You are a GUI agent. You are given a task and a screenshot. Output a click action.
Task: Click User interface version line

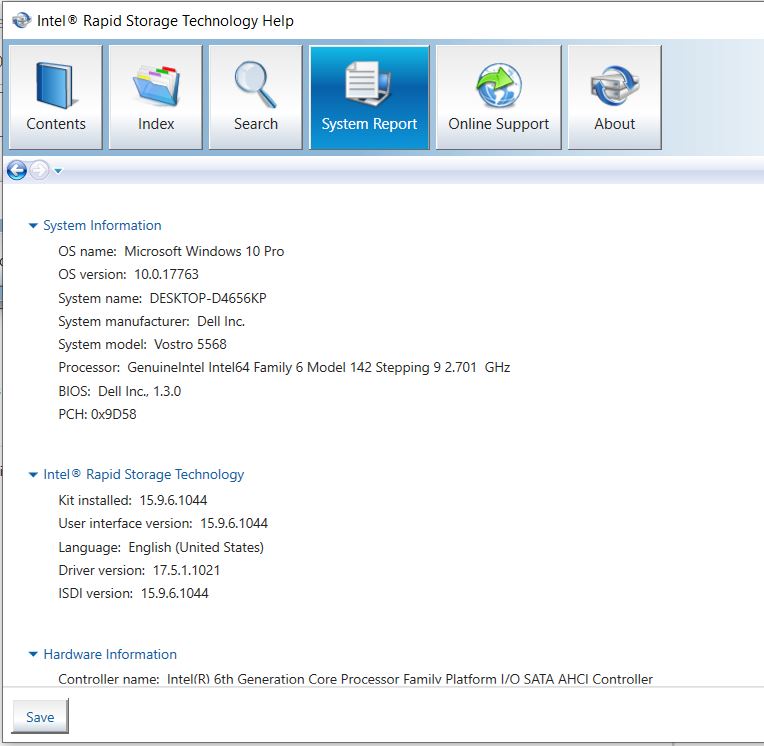[163, 523]
